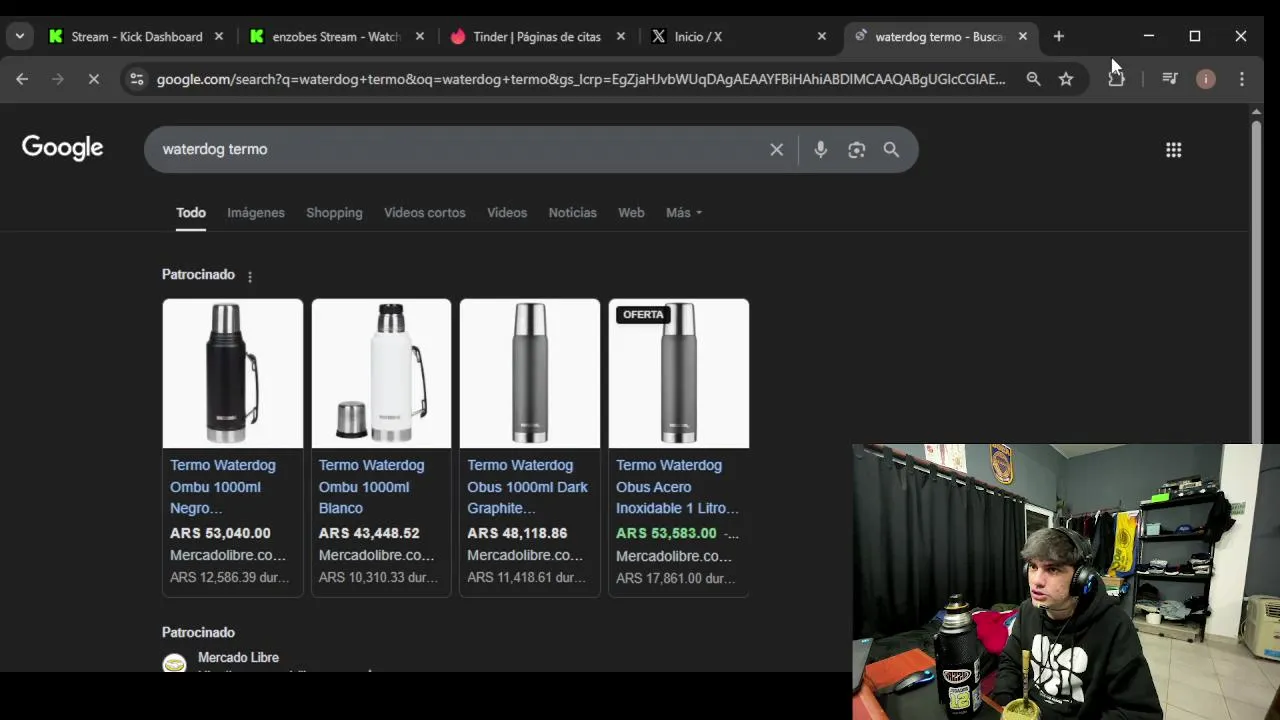Open the black Waterdog Ombu thermos image

click(x=233, y=373)
